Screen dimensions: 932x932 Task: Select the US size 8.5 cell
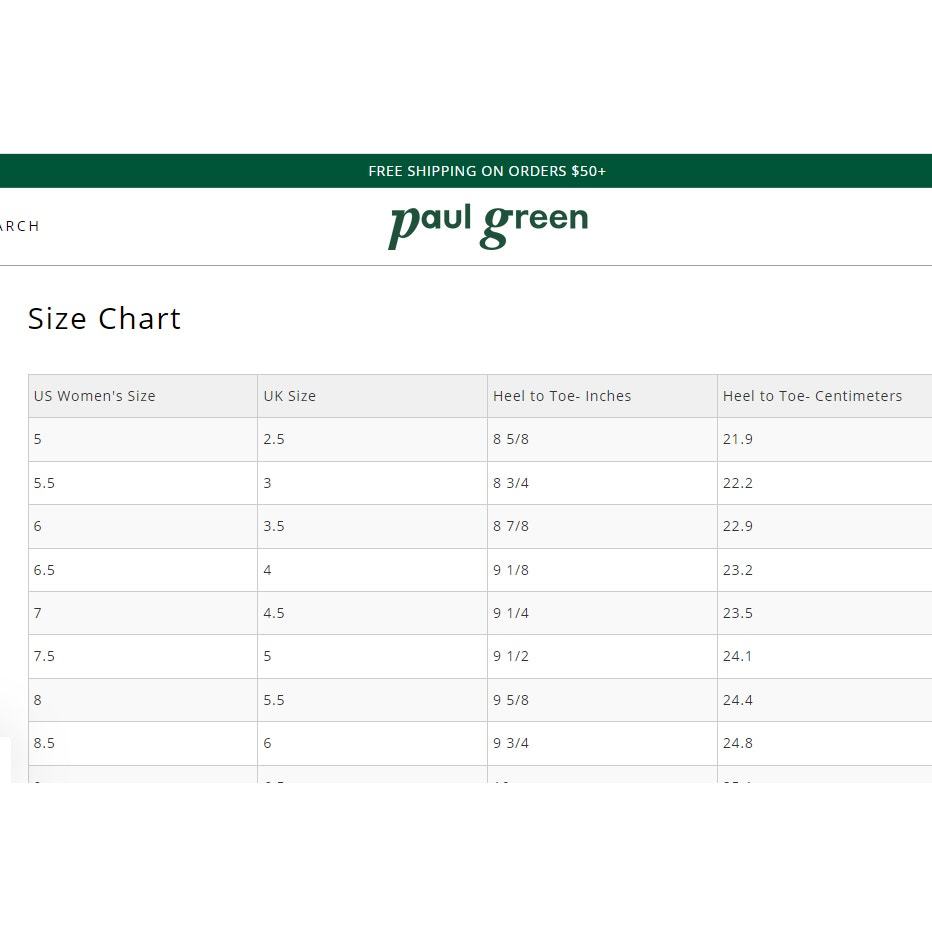[143, 744]
